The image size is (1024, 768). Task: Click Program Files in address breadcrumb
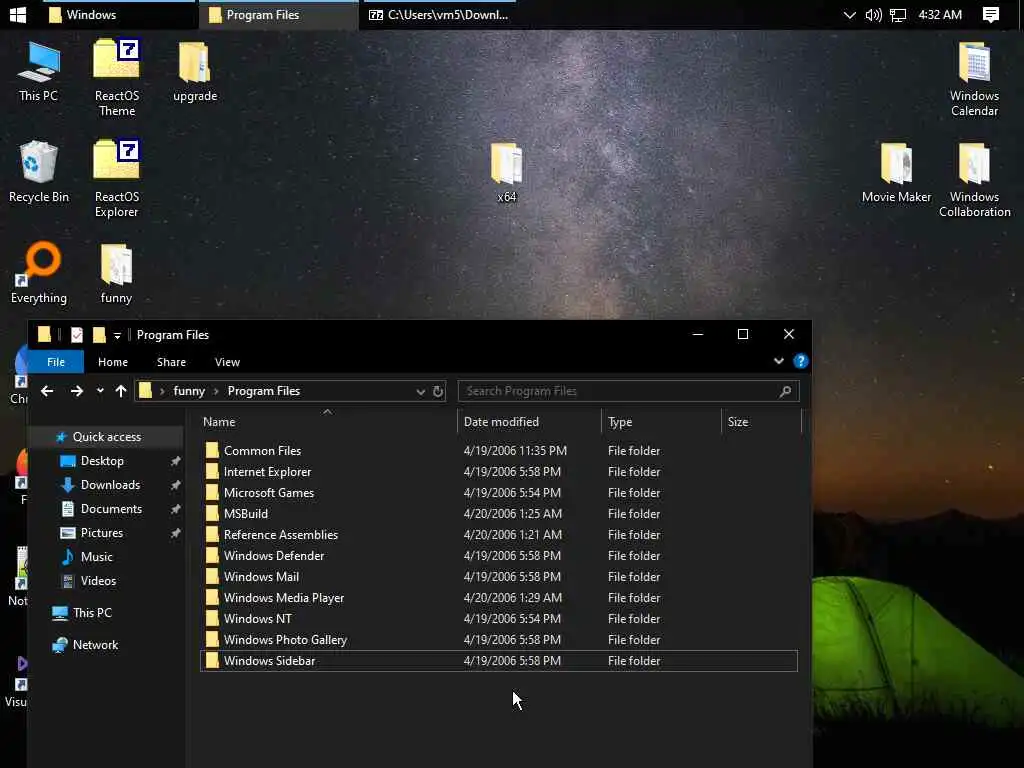click(264, 391)
